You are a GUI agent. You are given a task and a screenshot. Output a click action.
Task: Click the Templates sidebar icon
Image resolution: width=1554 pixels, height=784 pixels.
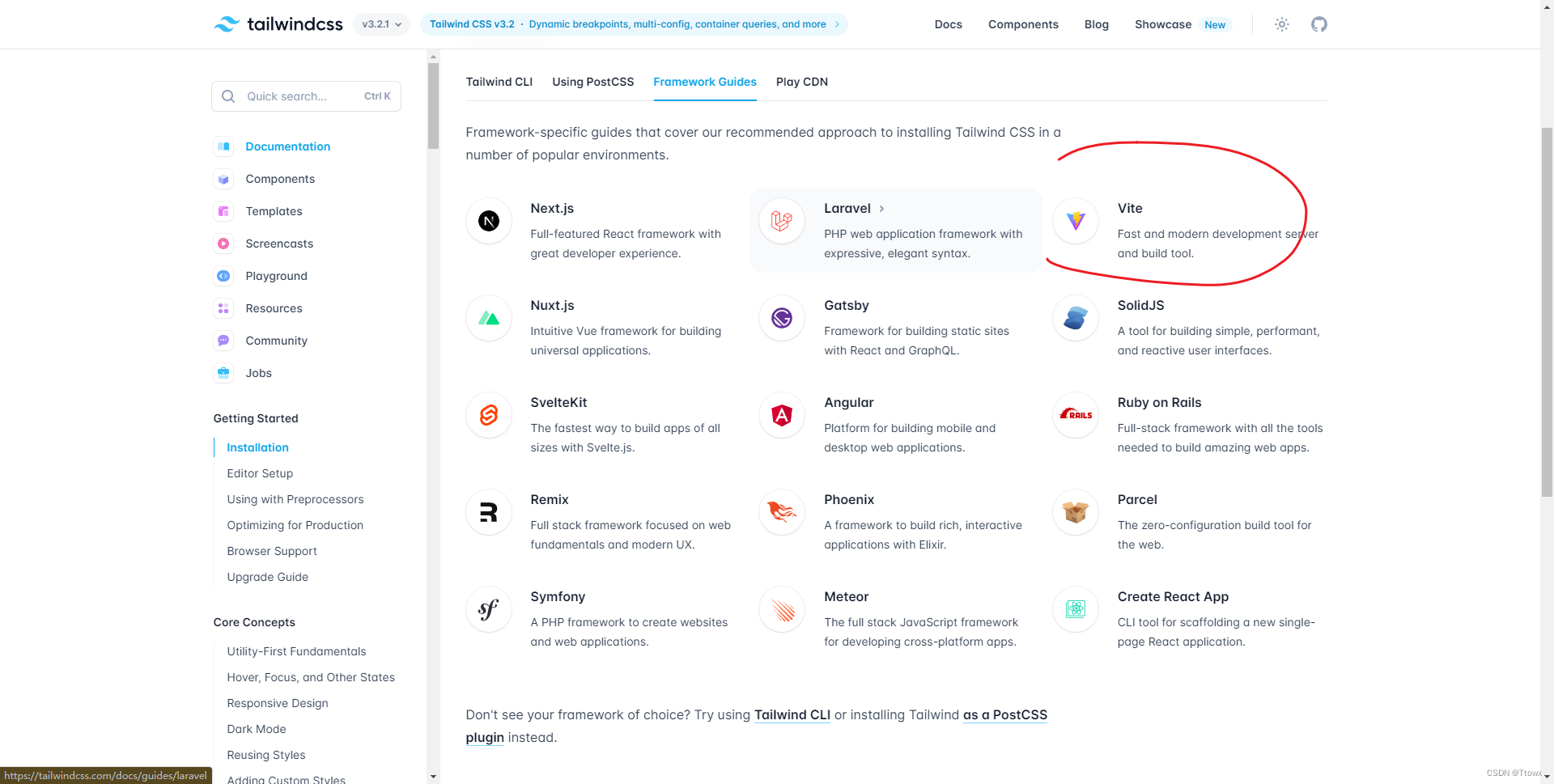point(223,211)
